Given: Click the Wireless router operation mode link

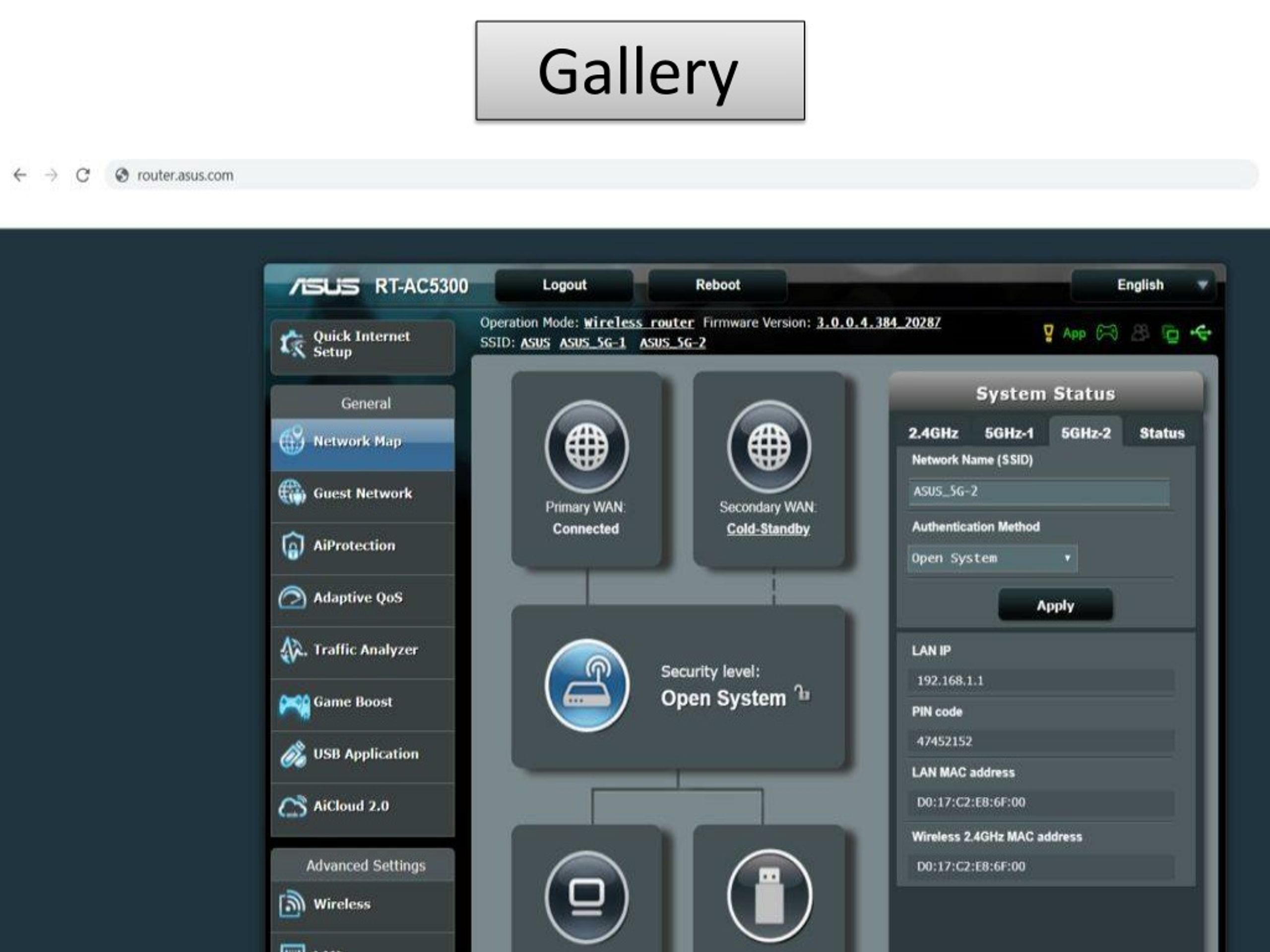Looking at the screenshot, I should pyautogui.click(x=639, y=323).
